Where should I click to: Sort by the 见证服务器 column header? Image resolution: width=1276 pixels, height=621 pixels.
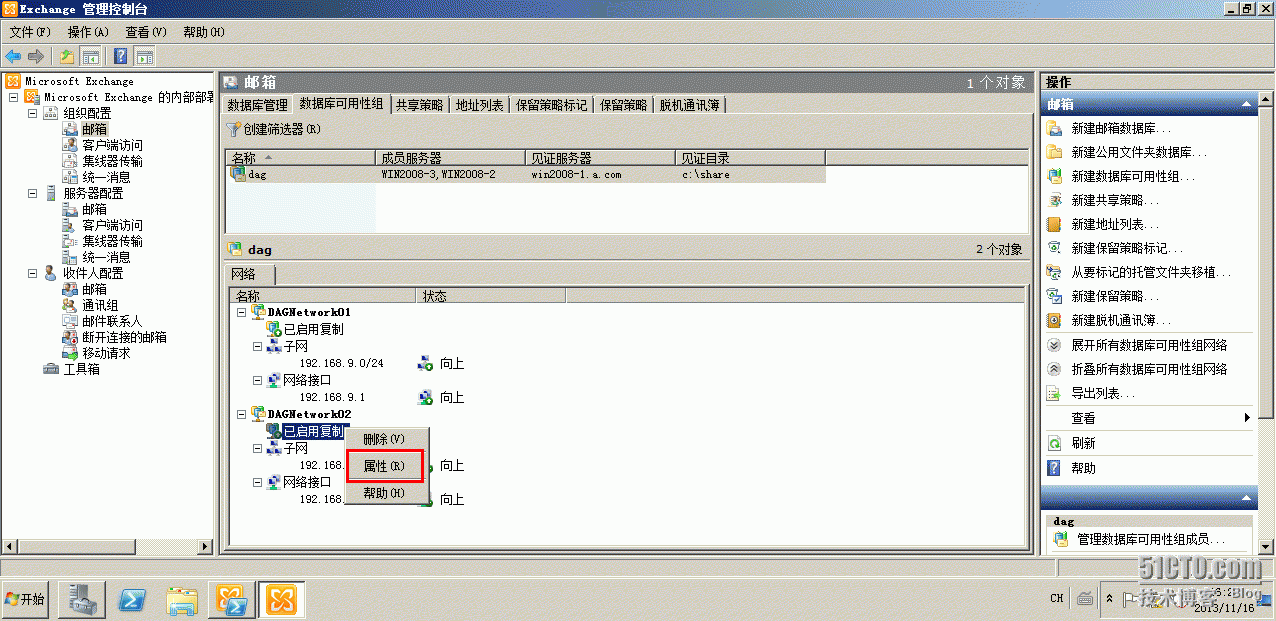tap(600, 158)
